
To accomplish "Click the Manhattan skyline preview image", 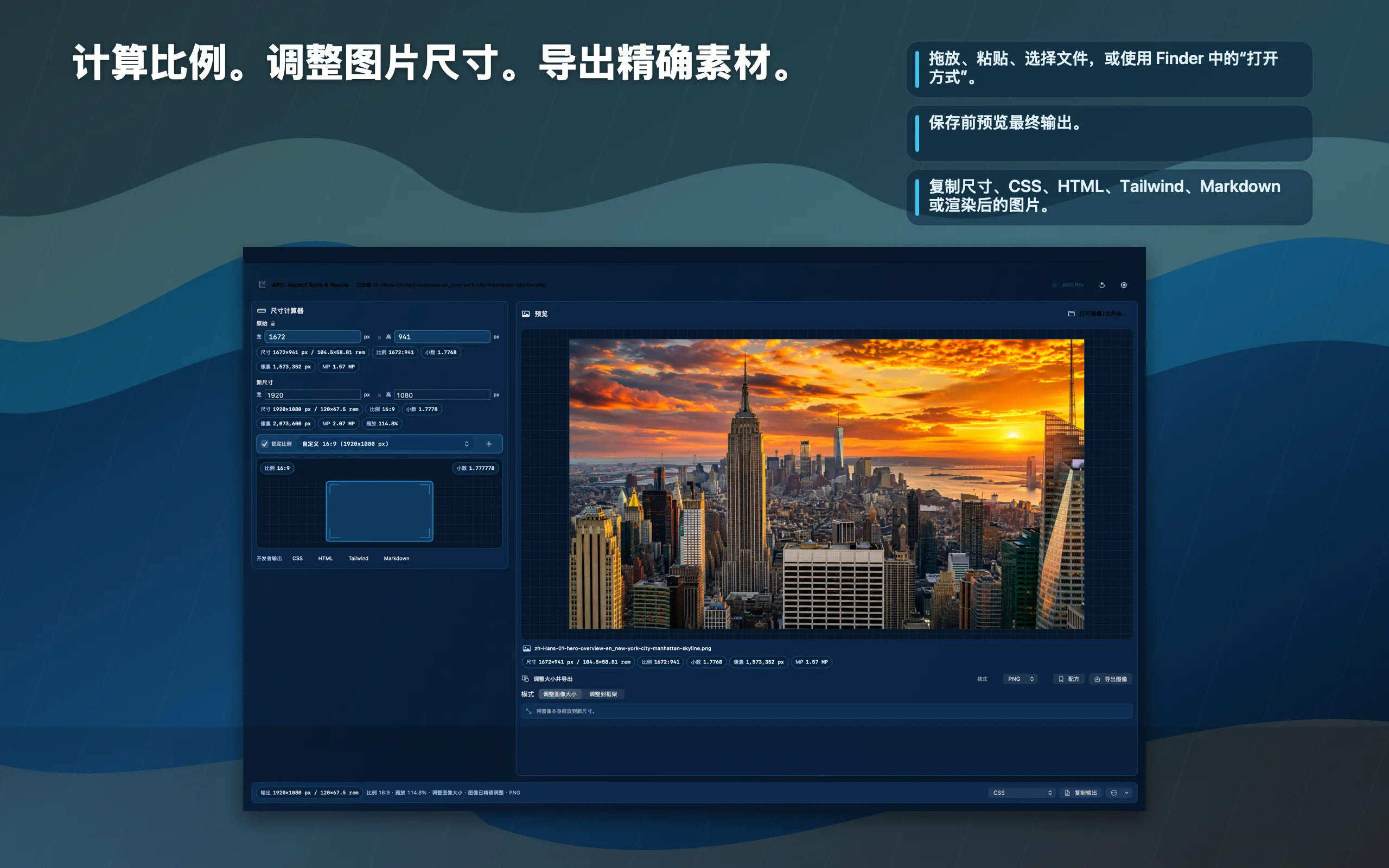I will click(826, 484).
